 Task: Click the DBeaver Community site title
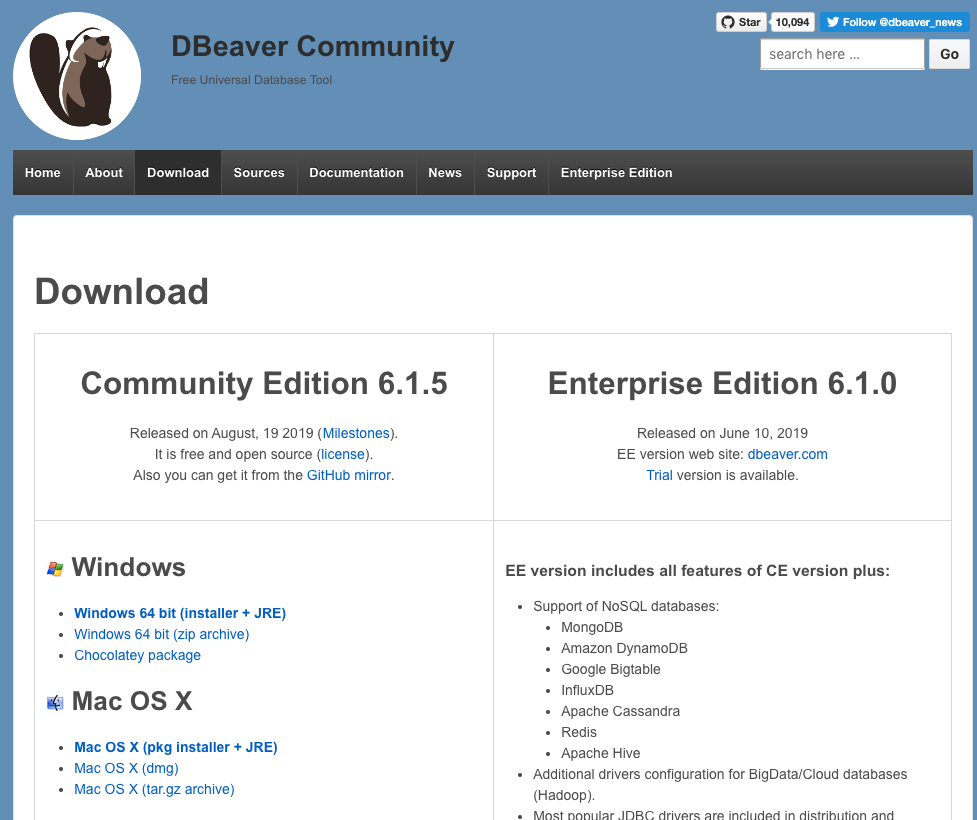(x=313, y=47)
